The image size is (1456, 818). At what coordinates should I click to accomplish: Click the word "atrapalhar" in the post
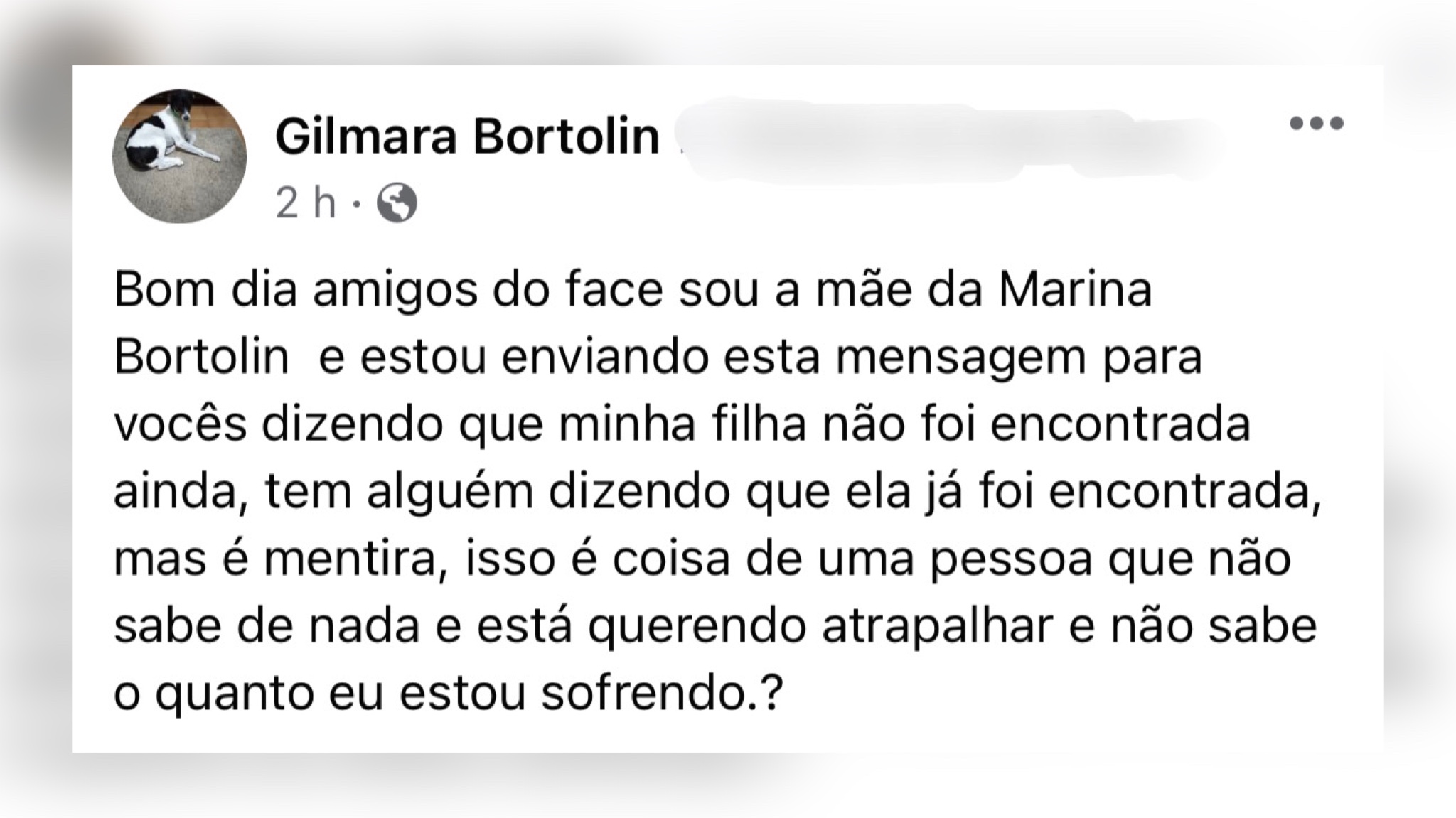pos(936,628)
